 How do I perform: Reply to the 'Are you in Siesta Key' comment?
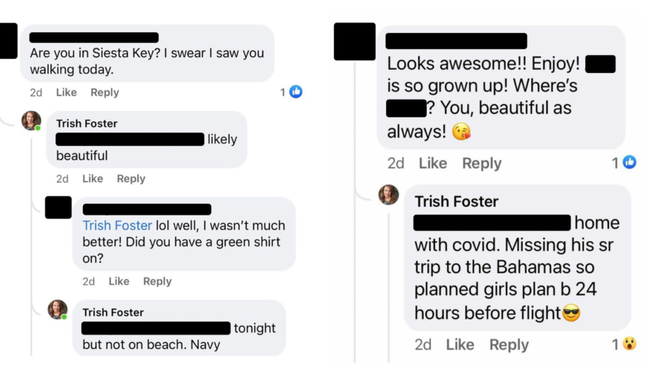[105, 92]
